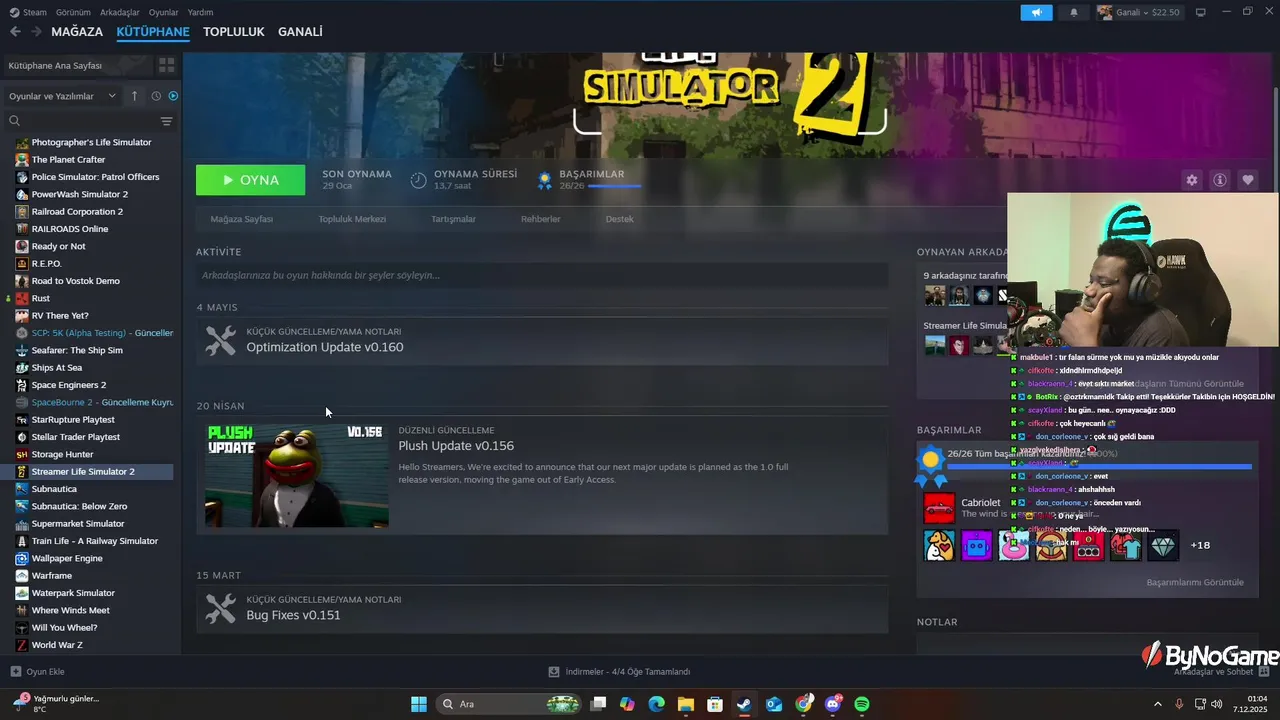Open the Oyunlar menu

[x=164, y=12]
